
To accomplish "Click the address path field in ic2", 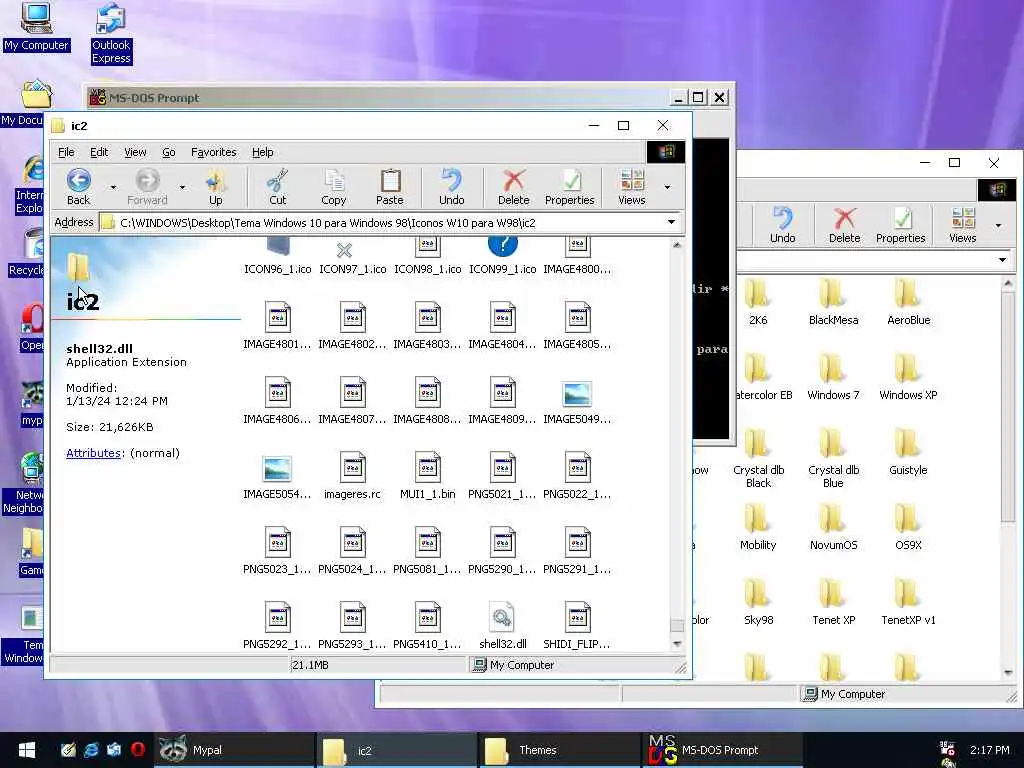I will (391, 223).
